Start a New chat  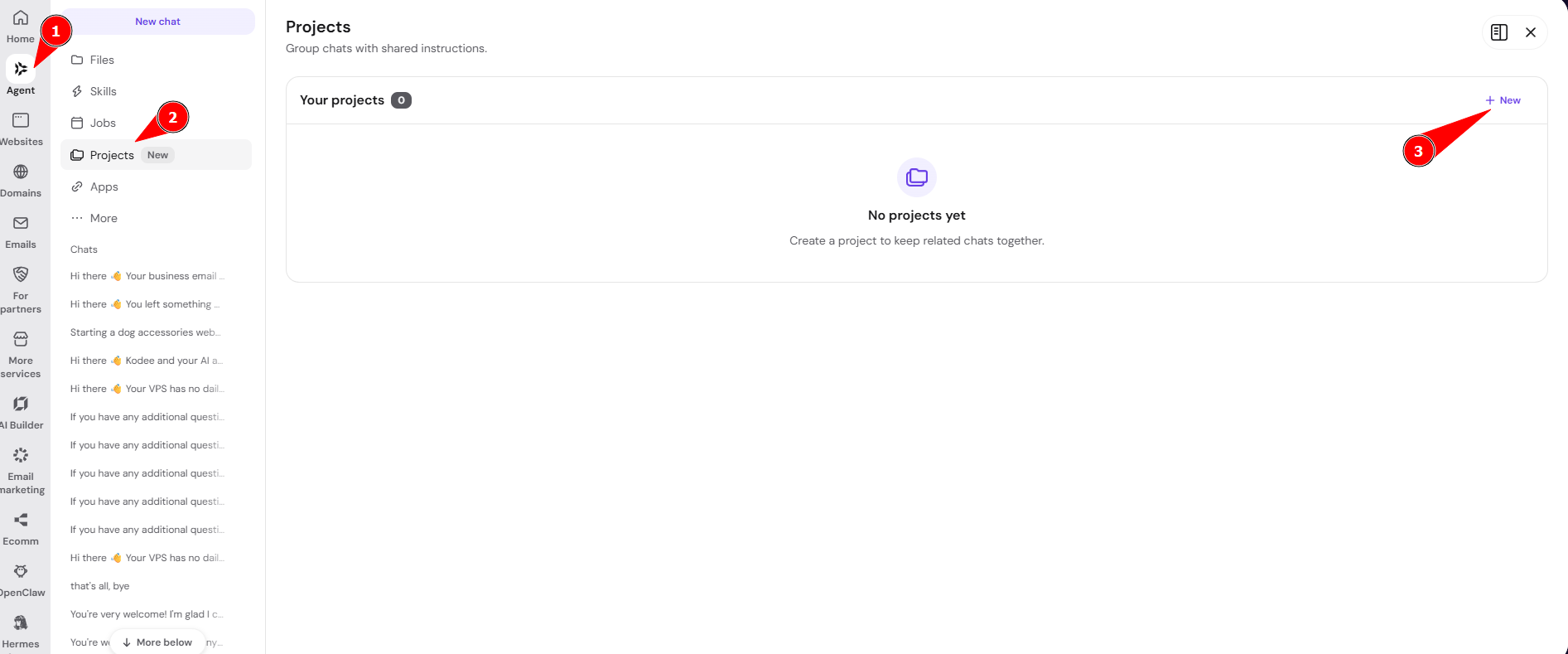[x=157, y=22]
